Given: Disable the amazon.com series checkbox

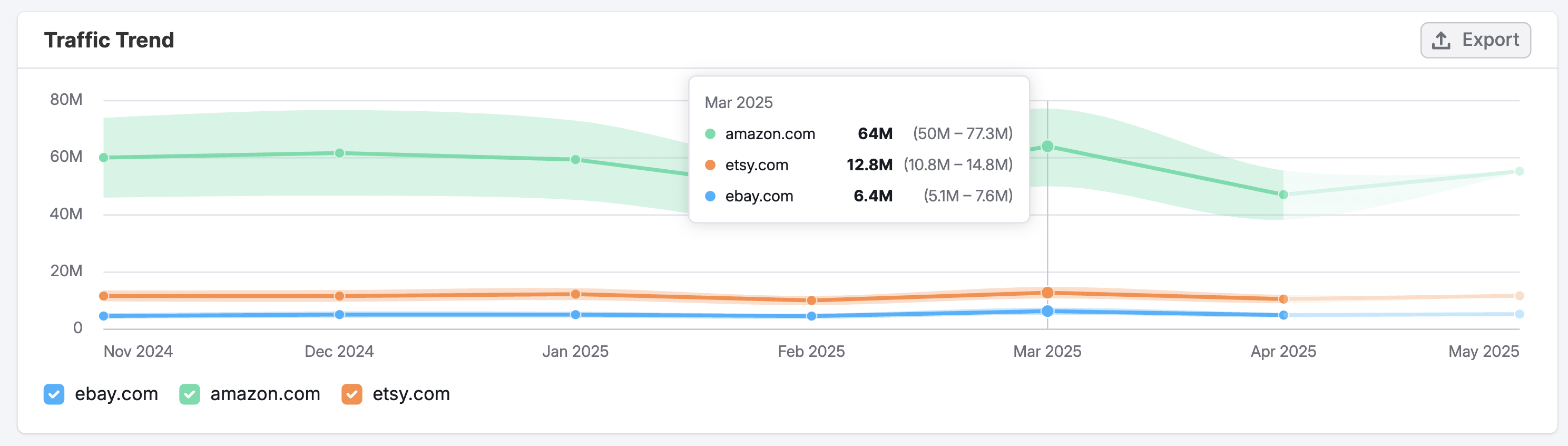Looking at the screenshot, I should (x=189, y=394).
